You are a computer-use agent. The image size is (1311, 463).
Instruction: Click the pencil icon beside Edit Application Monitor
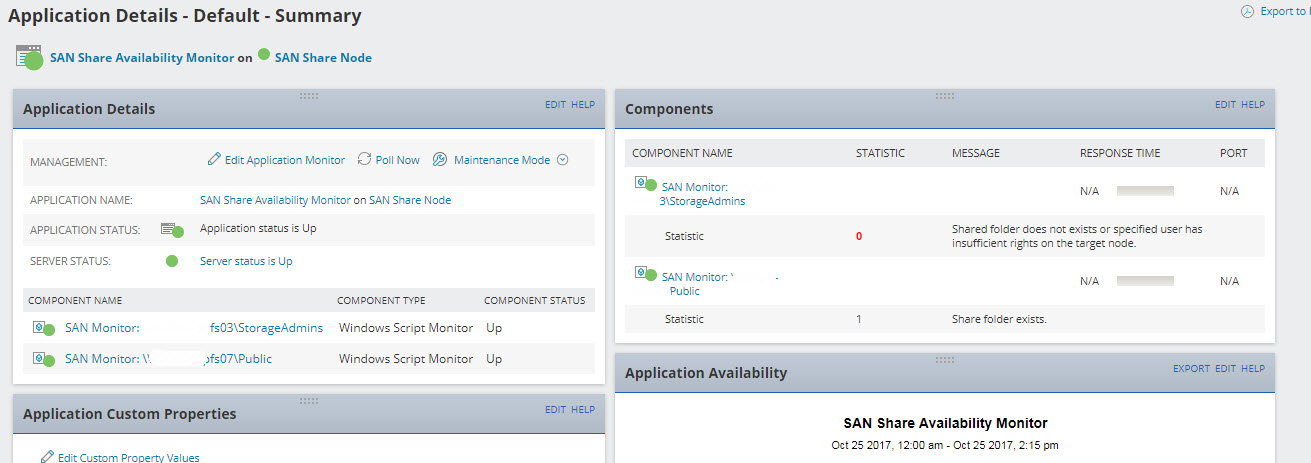[214, 160]
